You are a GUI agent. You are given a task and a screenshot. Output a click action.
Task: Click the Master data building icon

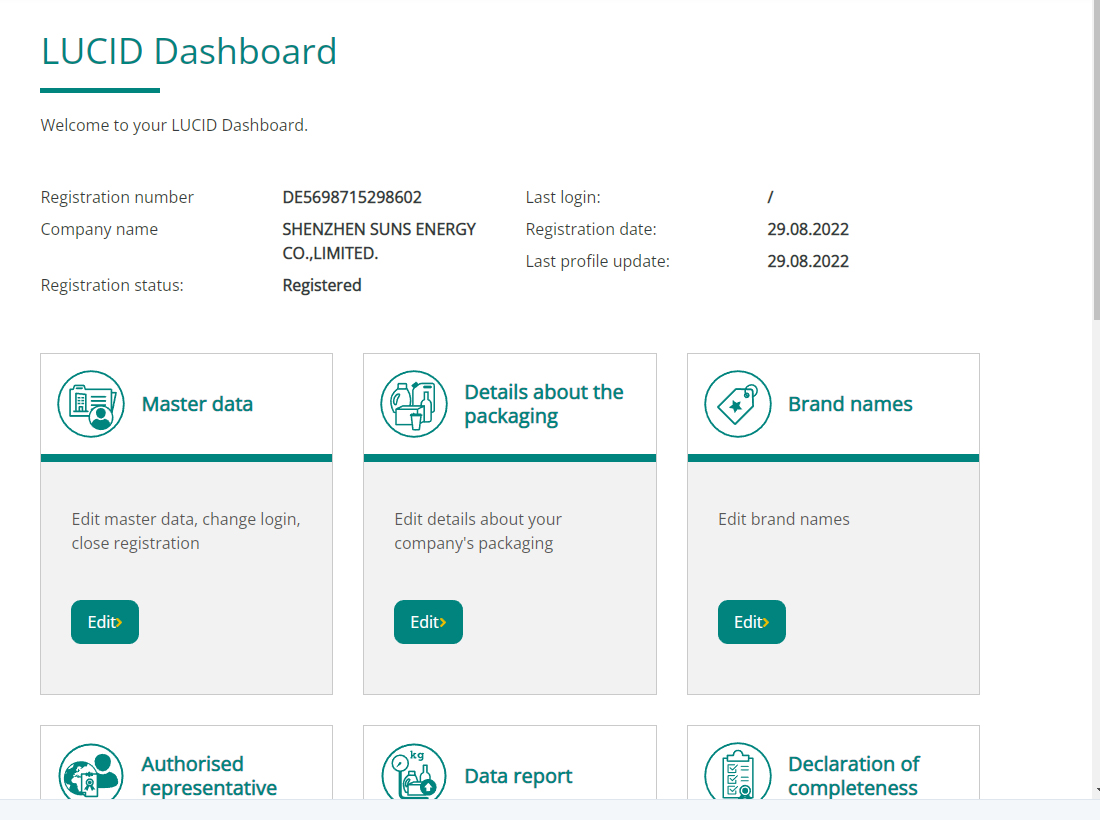click(x=91, y=404)
